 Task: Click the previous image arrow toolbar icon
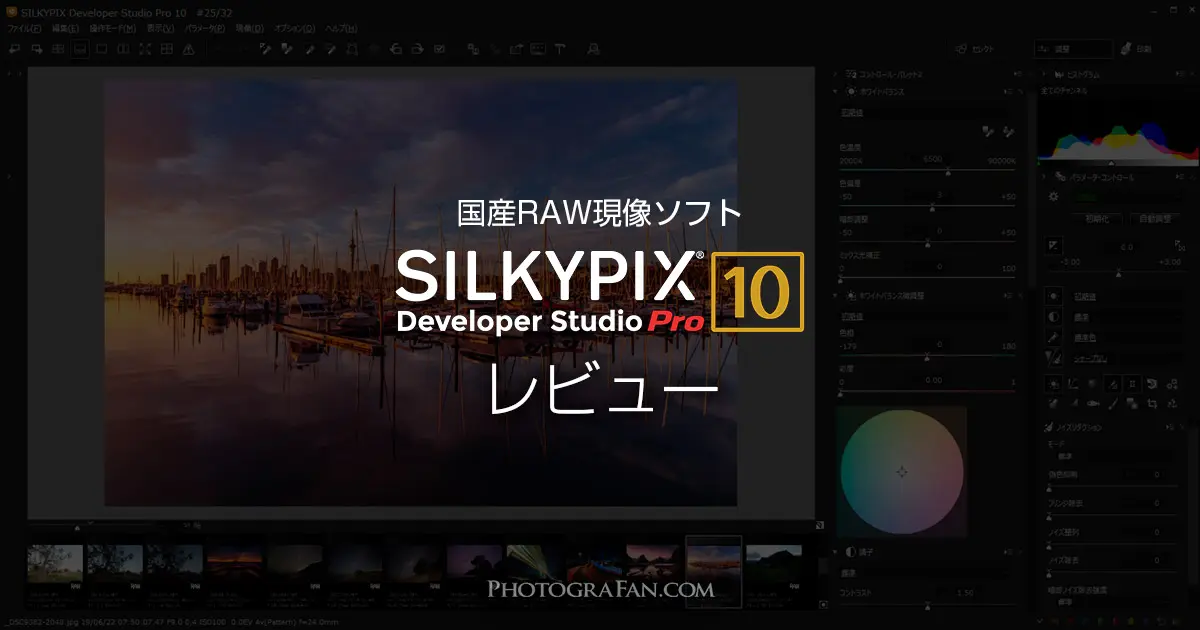(x=14, y=49)
